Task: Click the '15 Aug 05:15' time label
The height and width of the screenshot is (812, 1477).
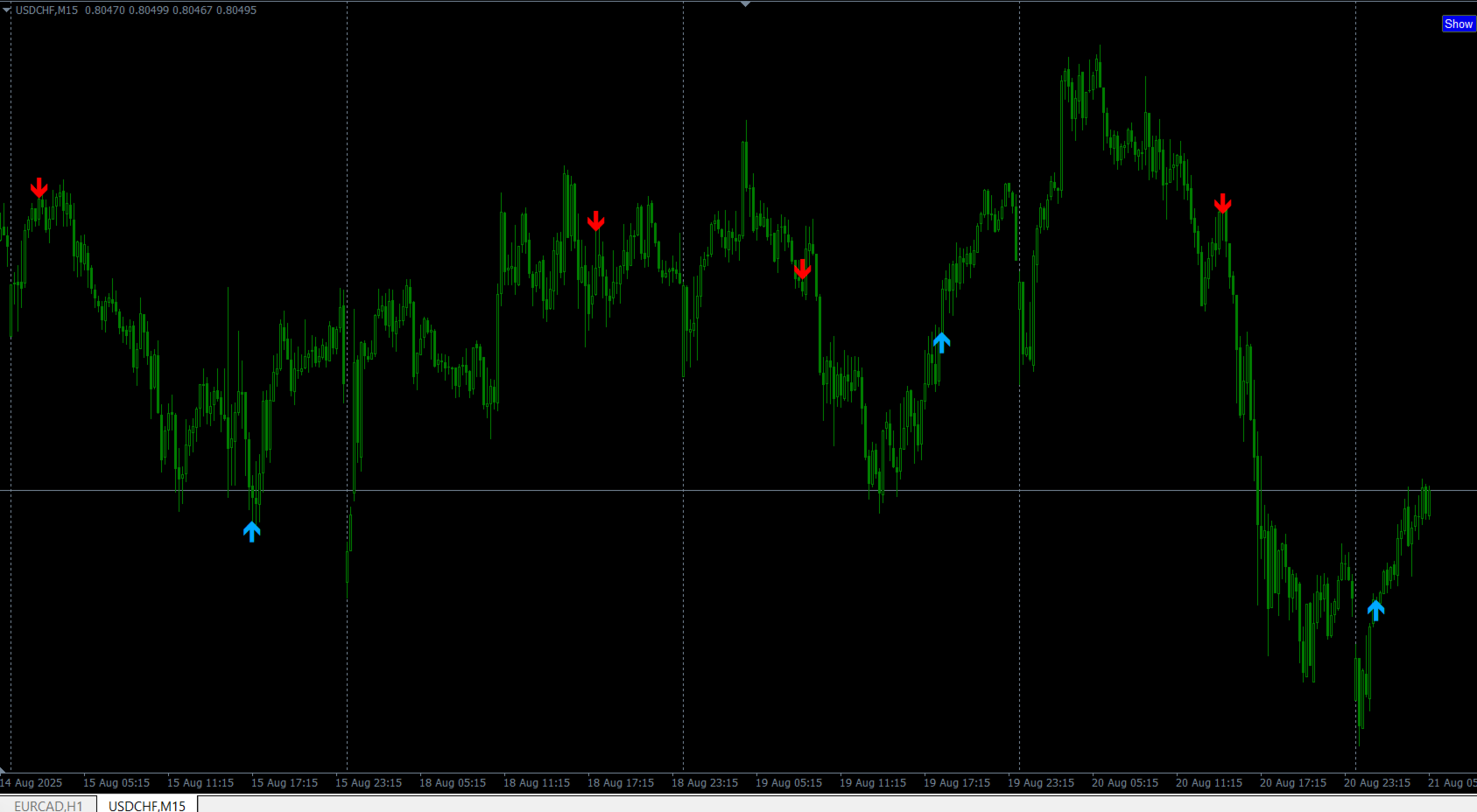Action: click(116, 783)
